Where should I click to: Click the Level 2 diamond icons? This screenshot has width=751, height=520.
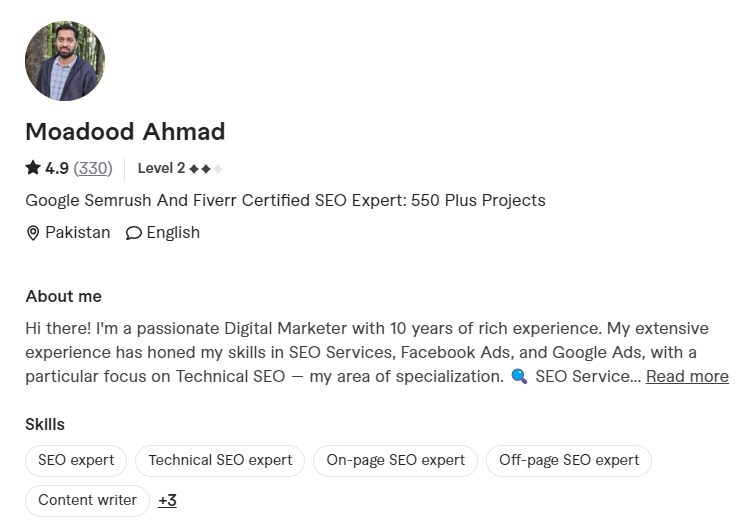pos(206,169)
